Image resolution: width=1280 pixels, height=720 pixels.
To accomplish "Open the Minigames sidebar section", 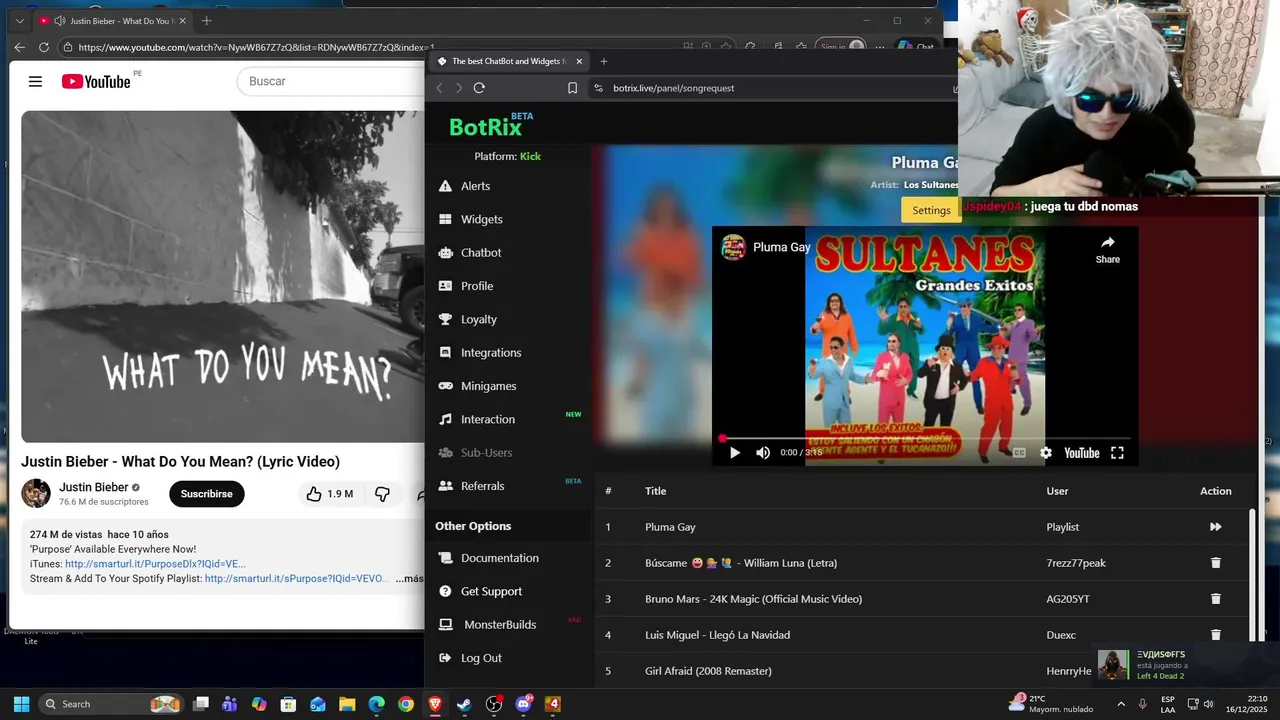I will (488, 386).
